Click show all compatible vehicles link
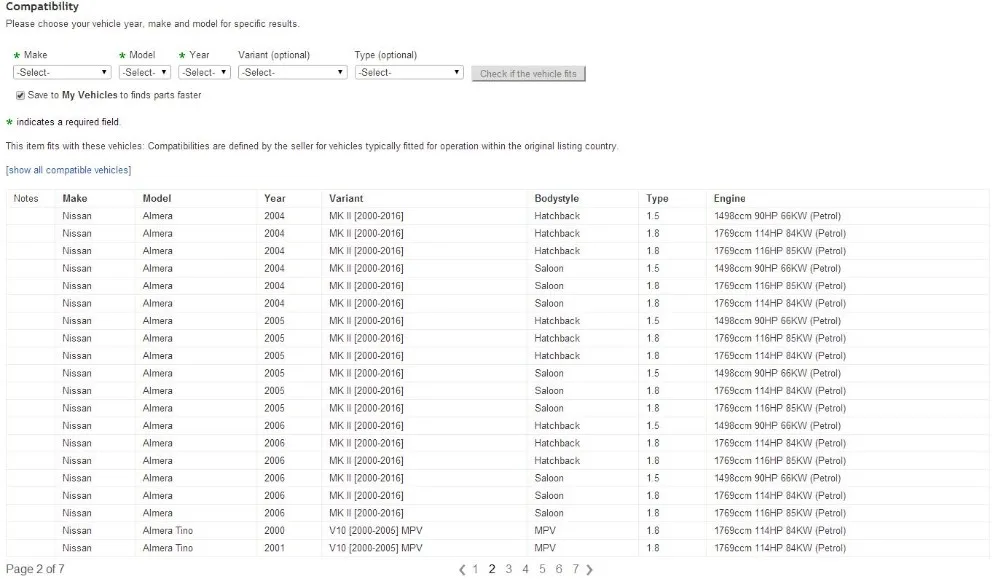The height and width of the screenshot is (579, 1000). [x=68, y=170]
